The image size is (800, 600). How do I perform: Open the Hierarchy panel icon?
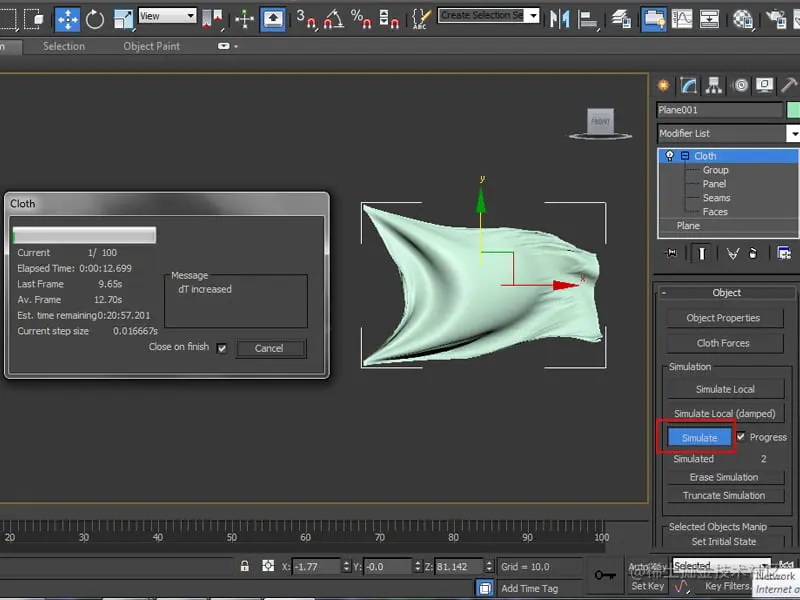click(x=715, y=85)
